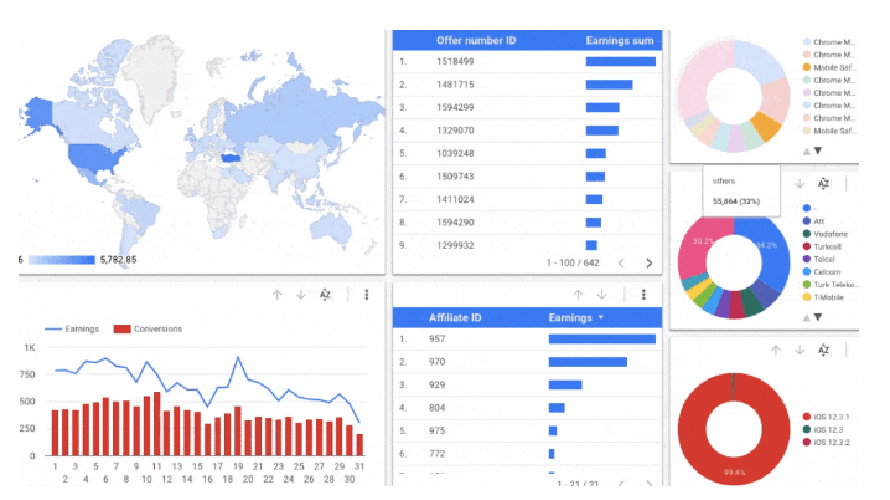Click drill-down arrow above carrier donut chart

(799, 183)
